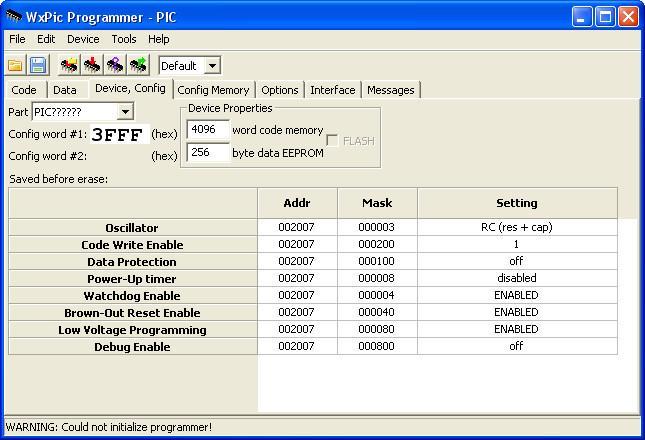This screenshot has width=645, height=440.
Task: Click the Saved before erase label
Action: coord(58,179)
